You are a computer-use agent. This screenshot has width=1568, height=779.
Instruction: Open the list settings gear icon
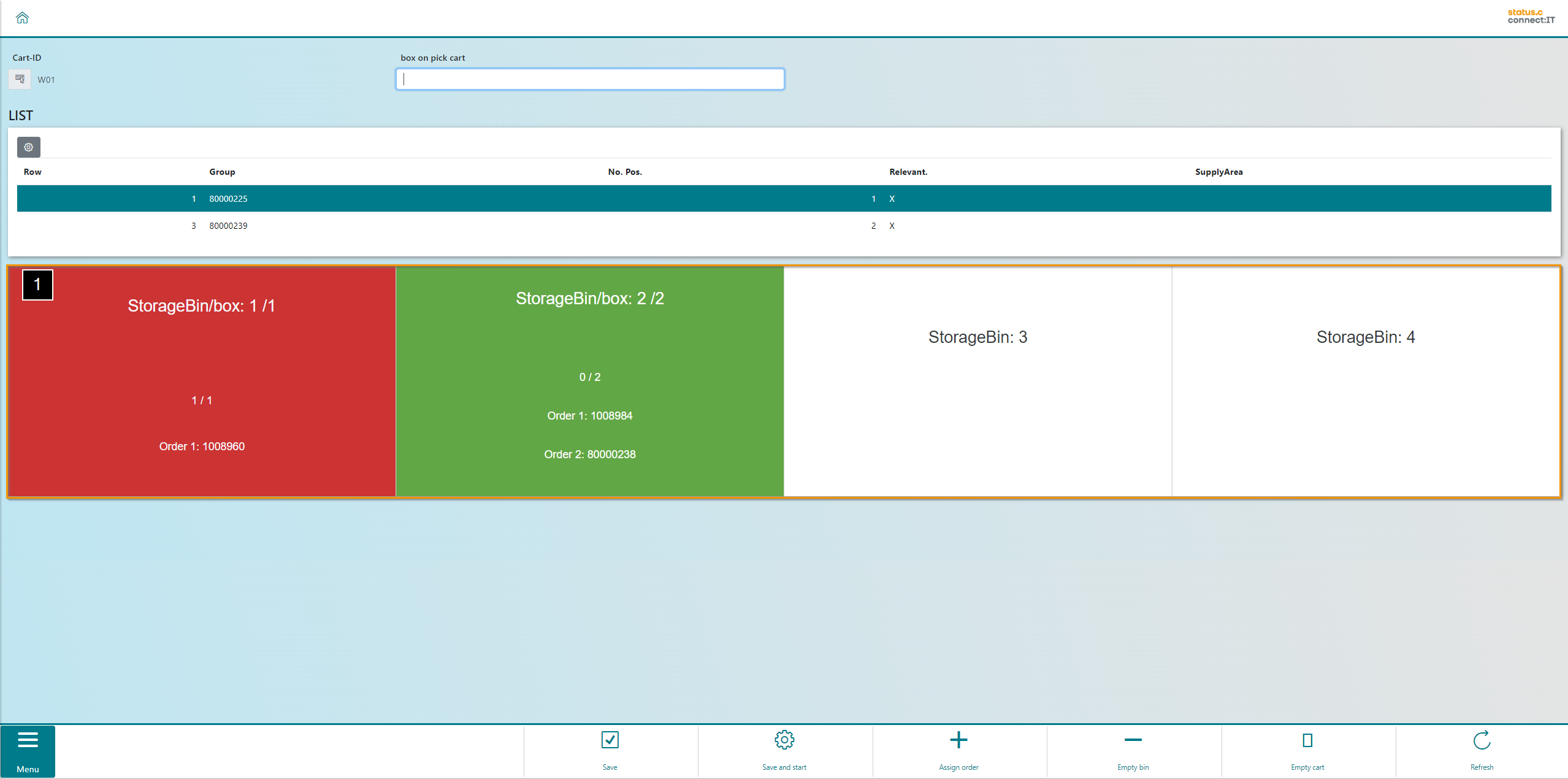click(x=29, y=147)
